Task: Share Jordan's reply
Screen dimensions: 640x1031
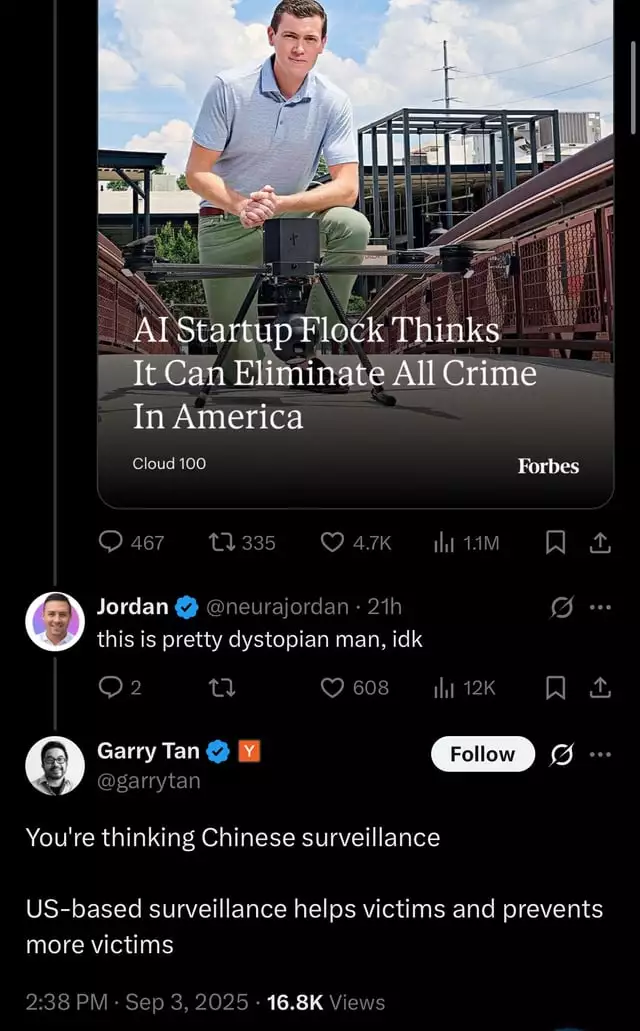Action: pos(600,688)
